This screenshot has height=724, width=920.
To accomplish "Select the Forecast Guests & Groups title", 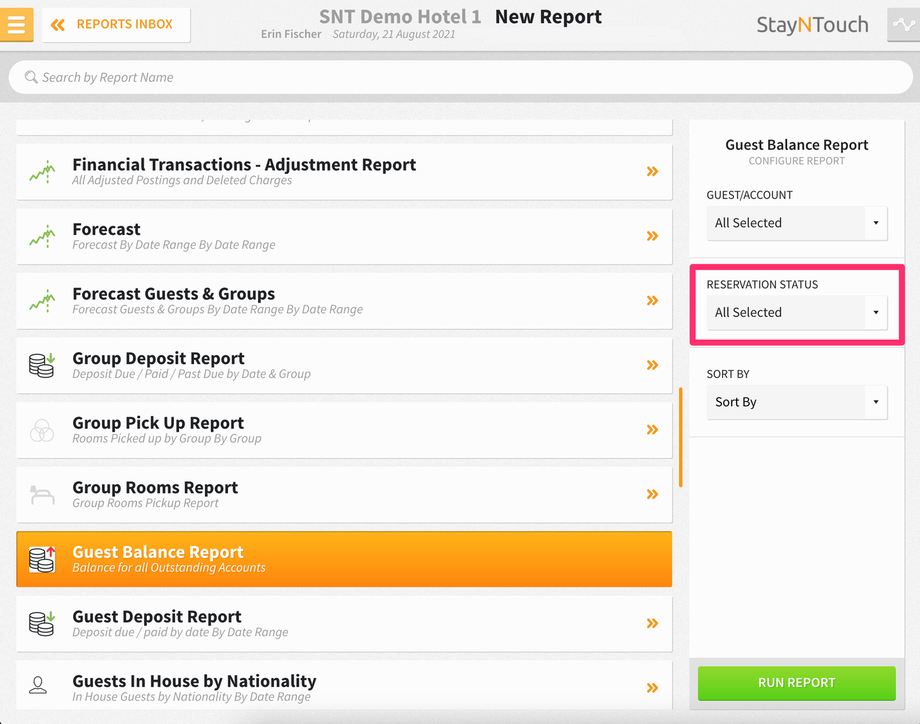I will point(174,293).
